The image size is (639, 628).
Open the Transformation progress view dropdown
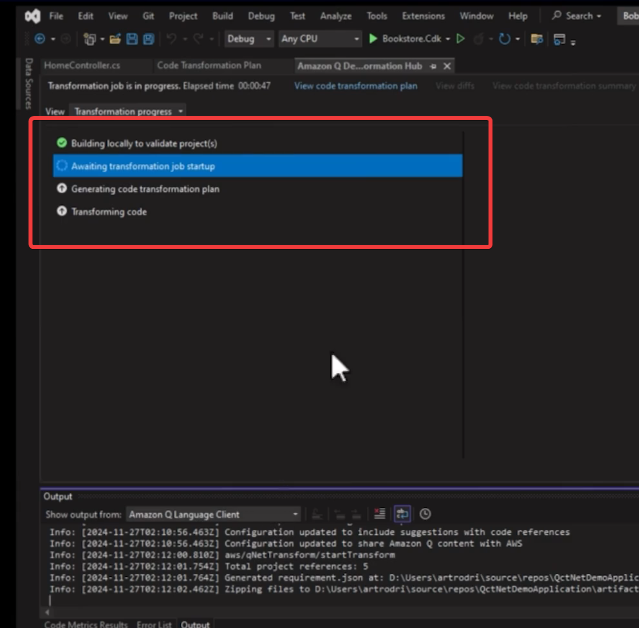pyautogui.click(x=128, y=111)
